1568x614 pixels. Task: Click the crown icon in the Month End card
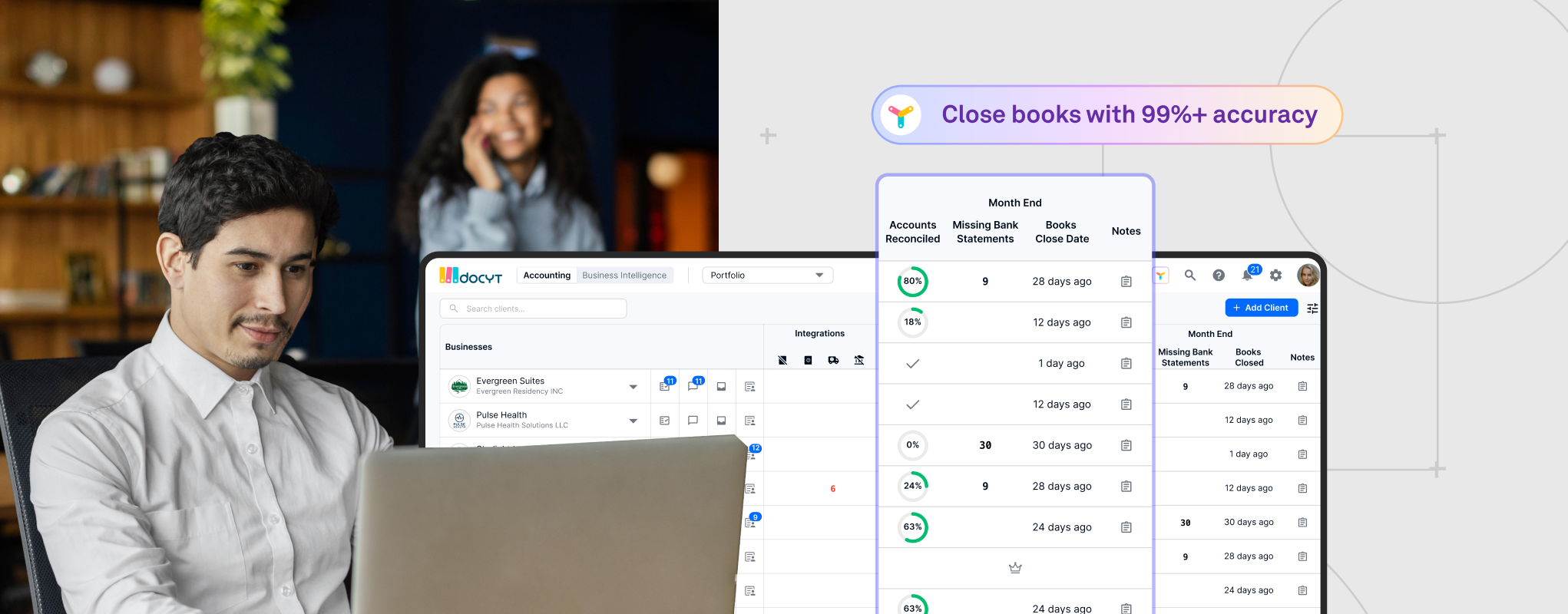(1015, 568)
